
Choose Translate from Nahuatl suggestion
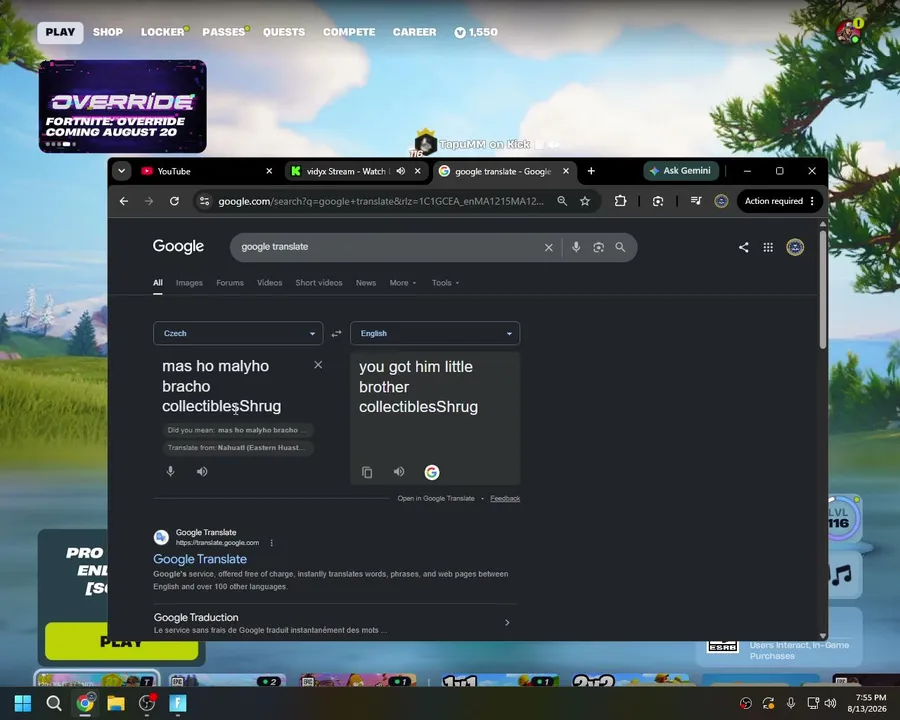point(238,447)
